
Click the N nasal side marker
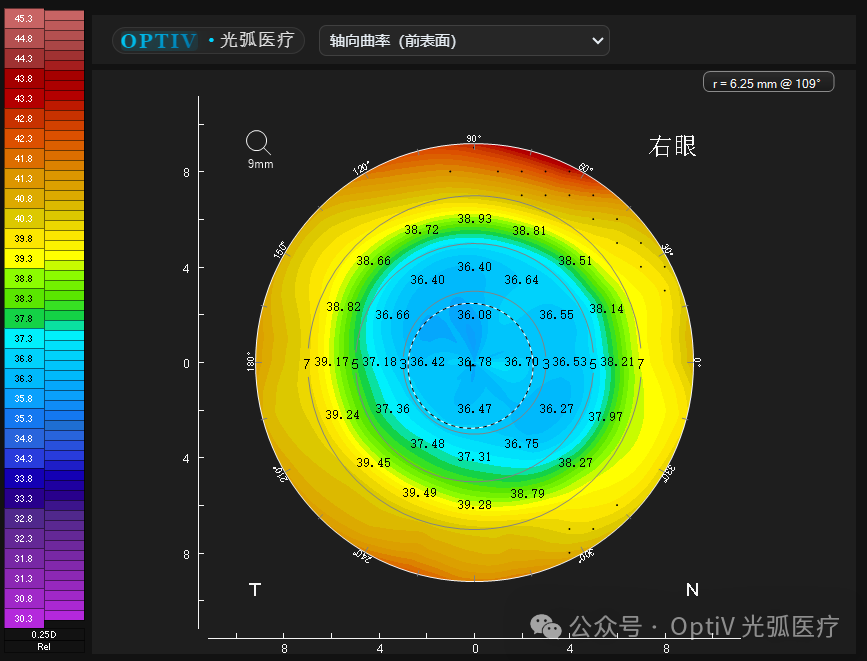691,590
